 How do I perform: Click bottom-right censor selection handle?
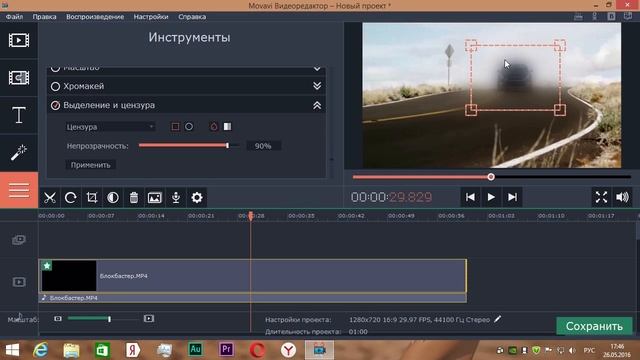pos(560,110)
